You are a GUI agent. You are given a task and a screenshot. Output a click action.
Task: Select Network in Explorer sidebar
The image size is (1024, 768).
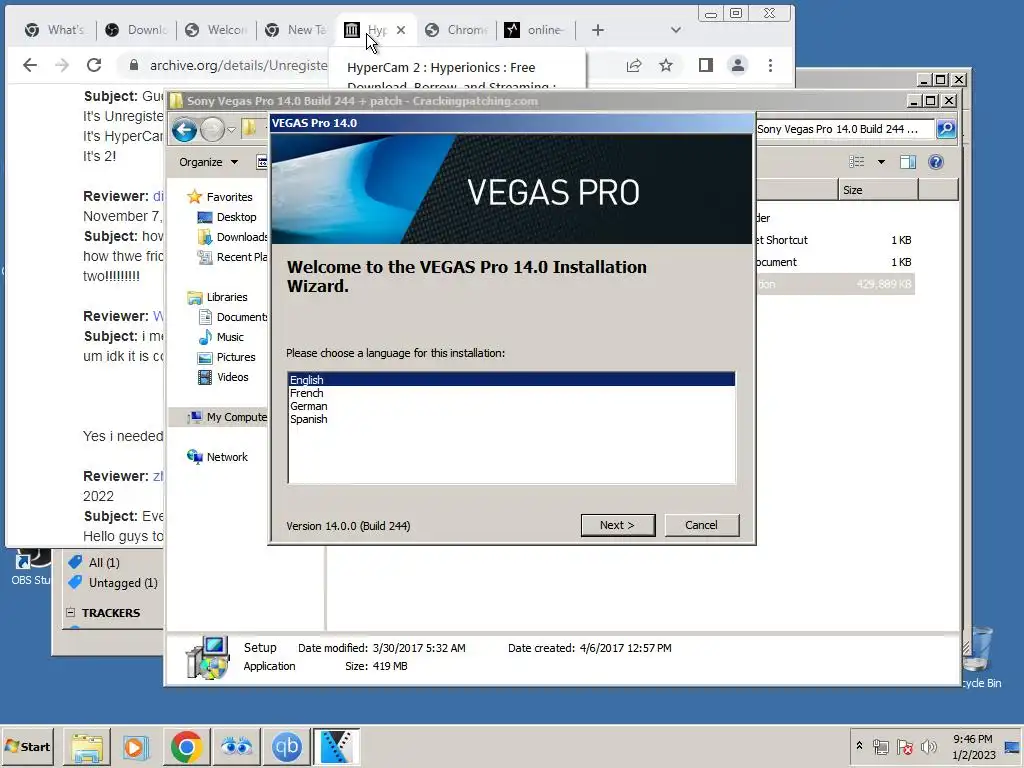pyautogui.click(x=217, y=457)
